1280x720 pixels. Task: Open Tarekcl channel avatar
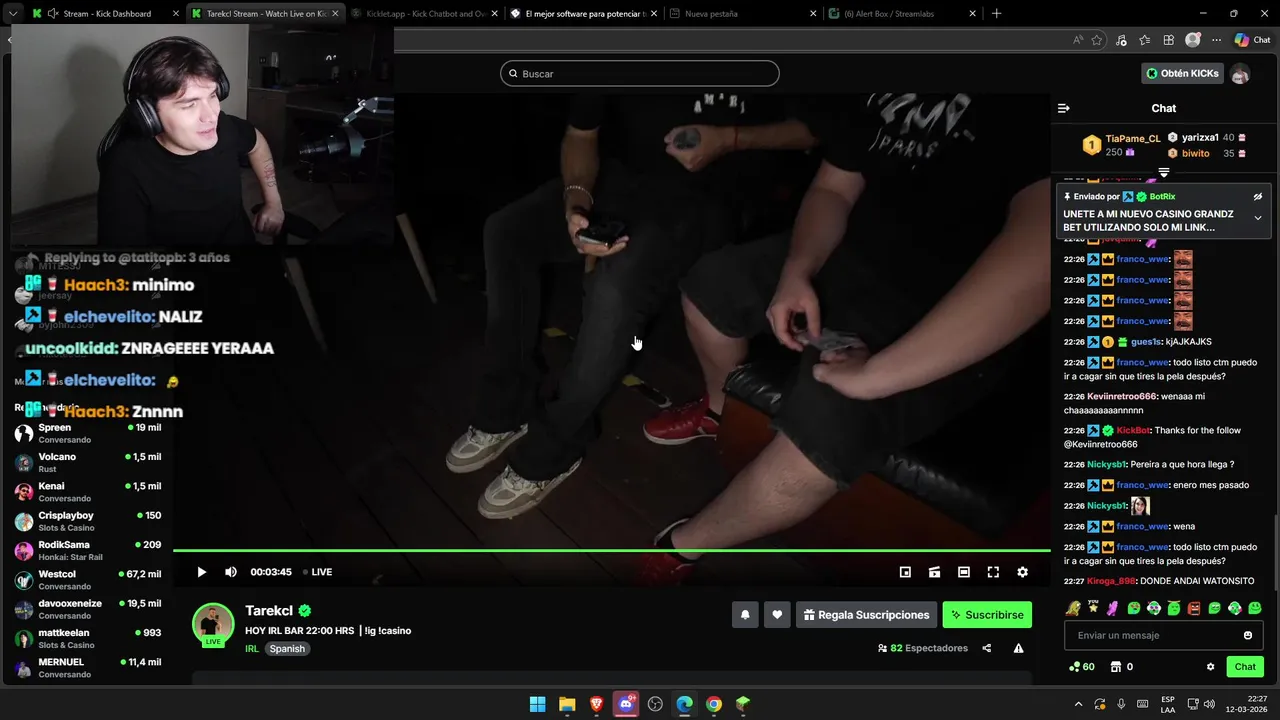(x=213, y=624)
